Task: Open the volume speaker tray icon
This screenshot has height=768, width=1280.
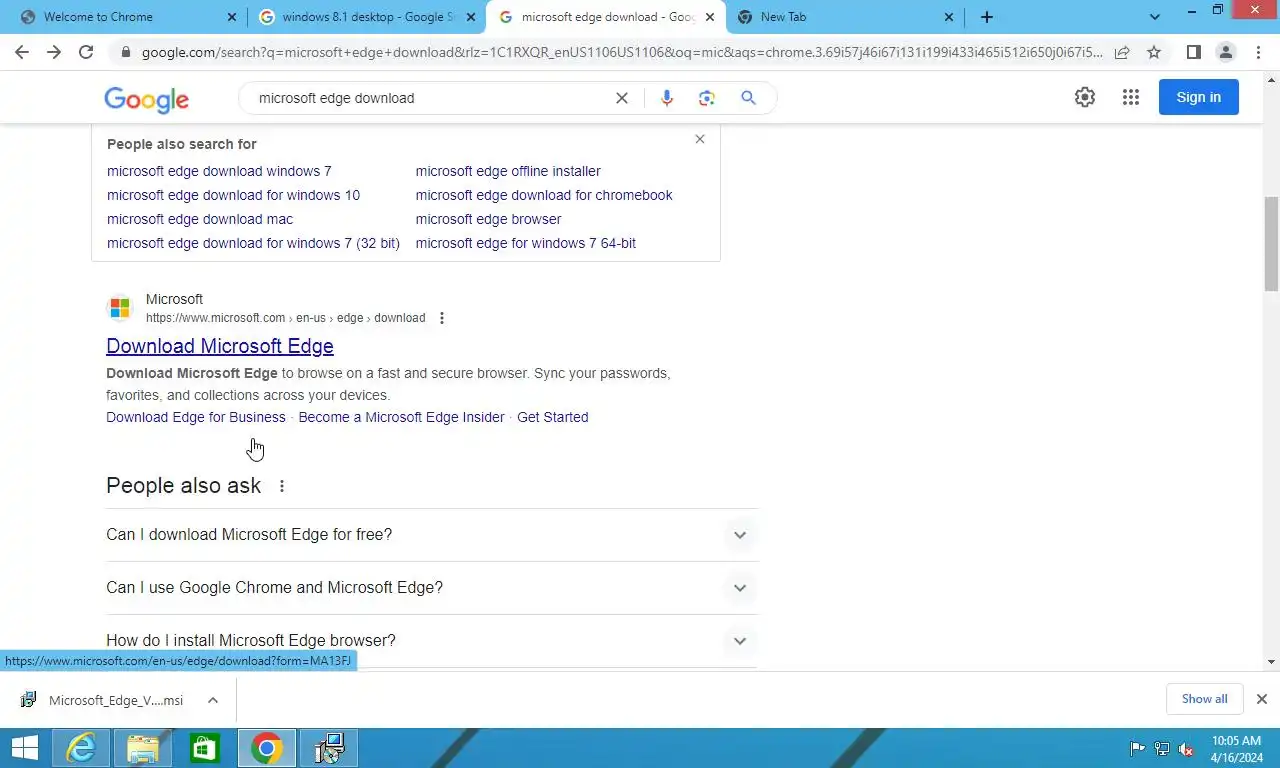Action: [1187, 749]
